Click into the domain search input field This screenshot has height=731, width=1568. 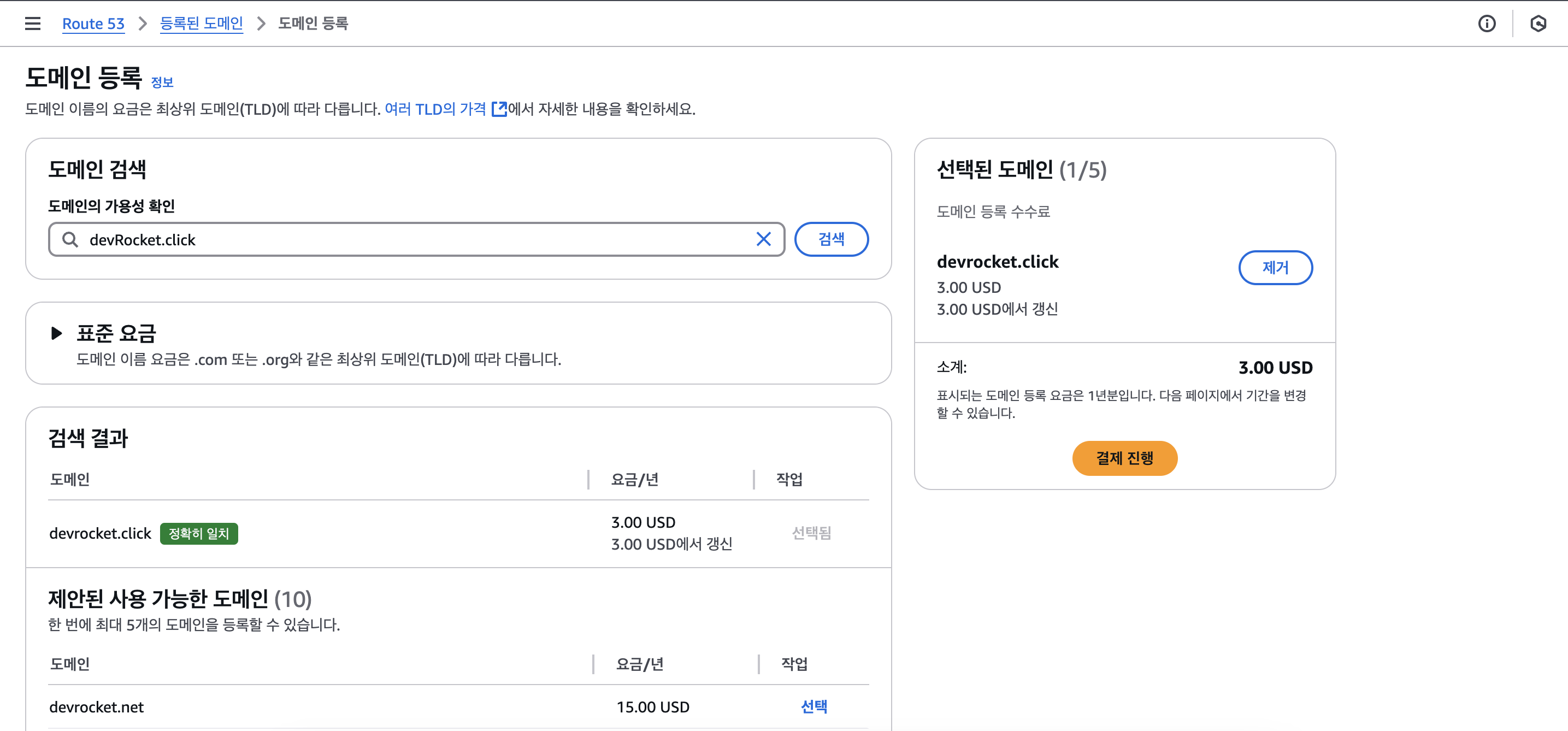[x=414, y=239]
